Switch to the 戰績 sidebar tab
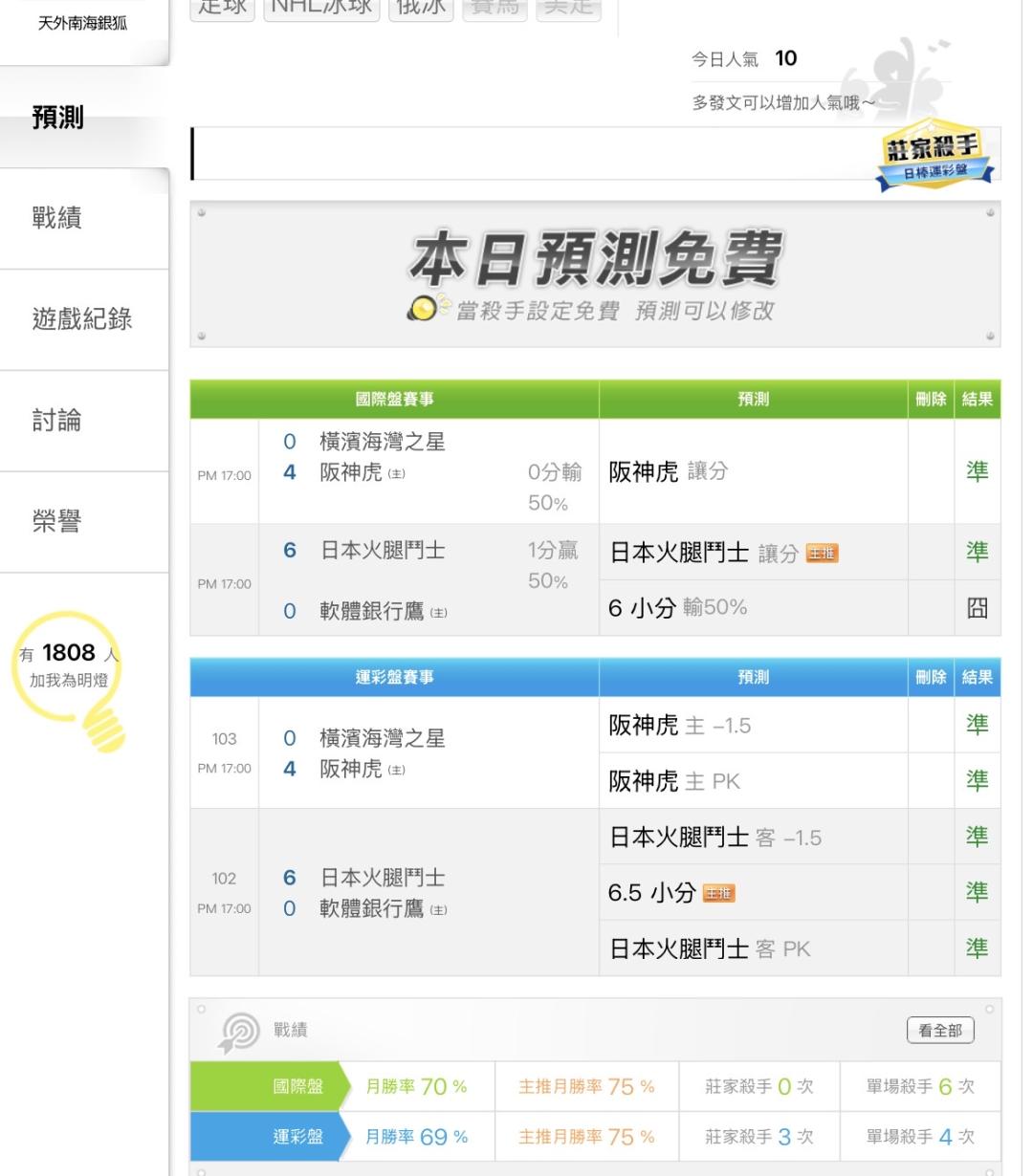The height and width of the screenshot is (1176, 1033). 57,218
